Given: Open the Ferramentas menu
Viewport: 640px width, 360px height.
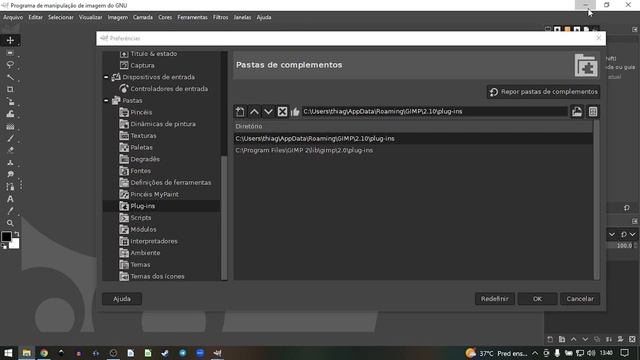Looking at the screenshot, I should 192,18.
